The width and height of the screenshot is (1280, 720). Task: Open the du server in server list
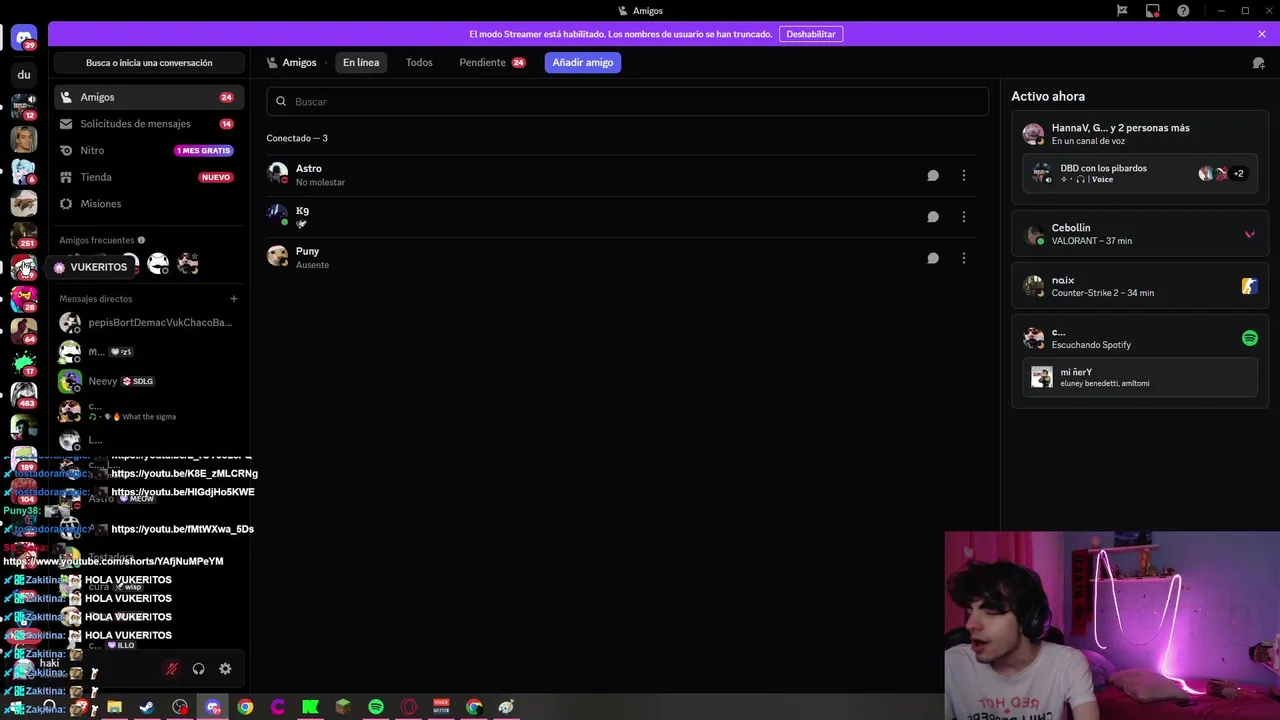pyautogui.click(x=24, y=75)
